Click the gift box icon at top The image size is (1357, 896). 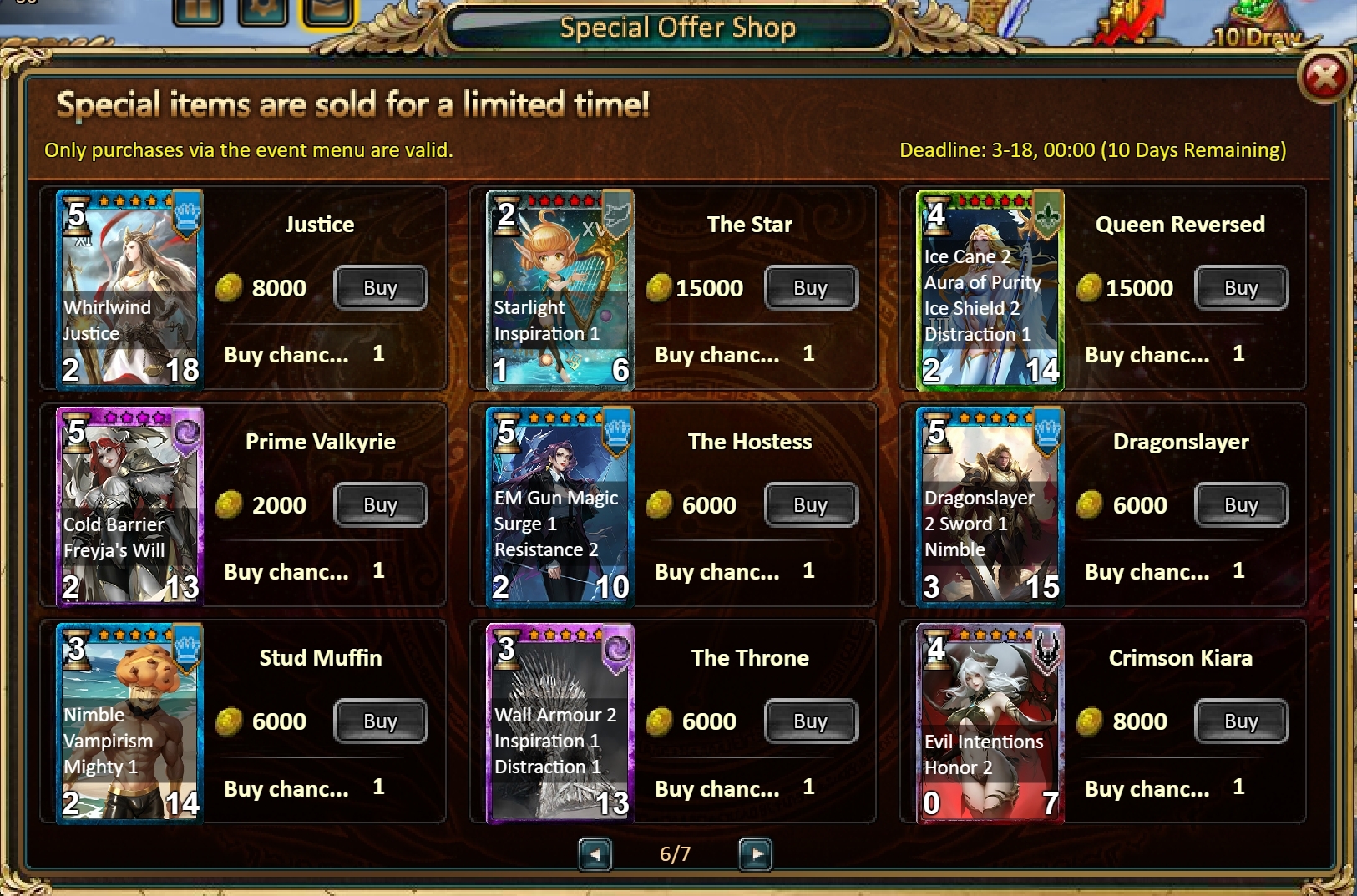198,11
